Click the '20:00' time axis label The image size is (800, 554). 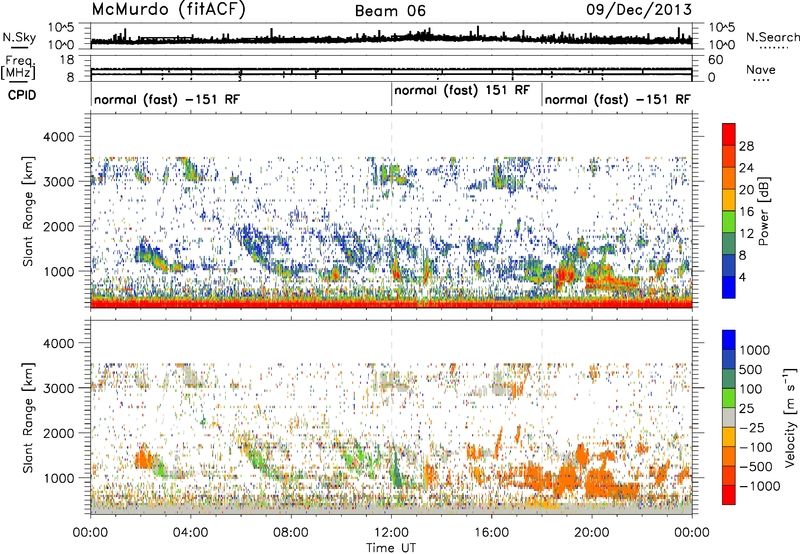pyautogui.click(x=591, y=533)
